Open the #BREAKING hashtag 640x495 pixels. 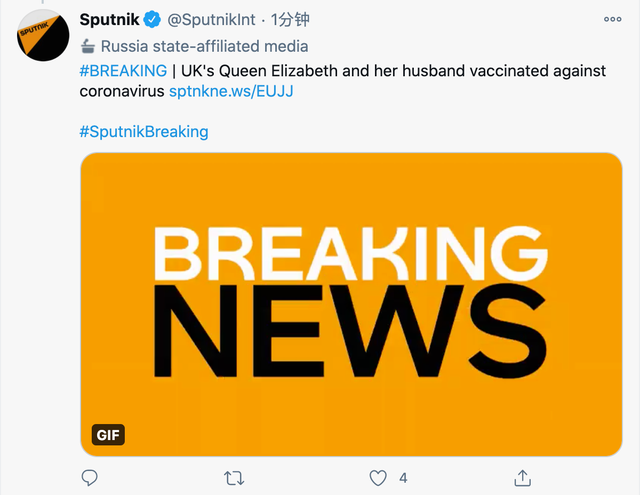coord(122,71)
